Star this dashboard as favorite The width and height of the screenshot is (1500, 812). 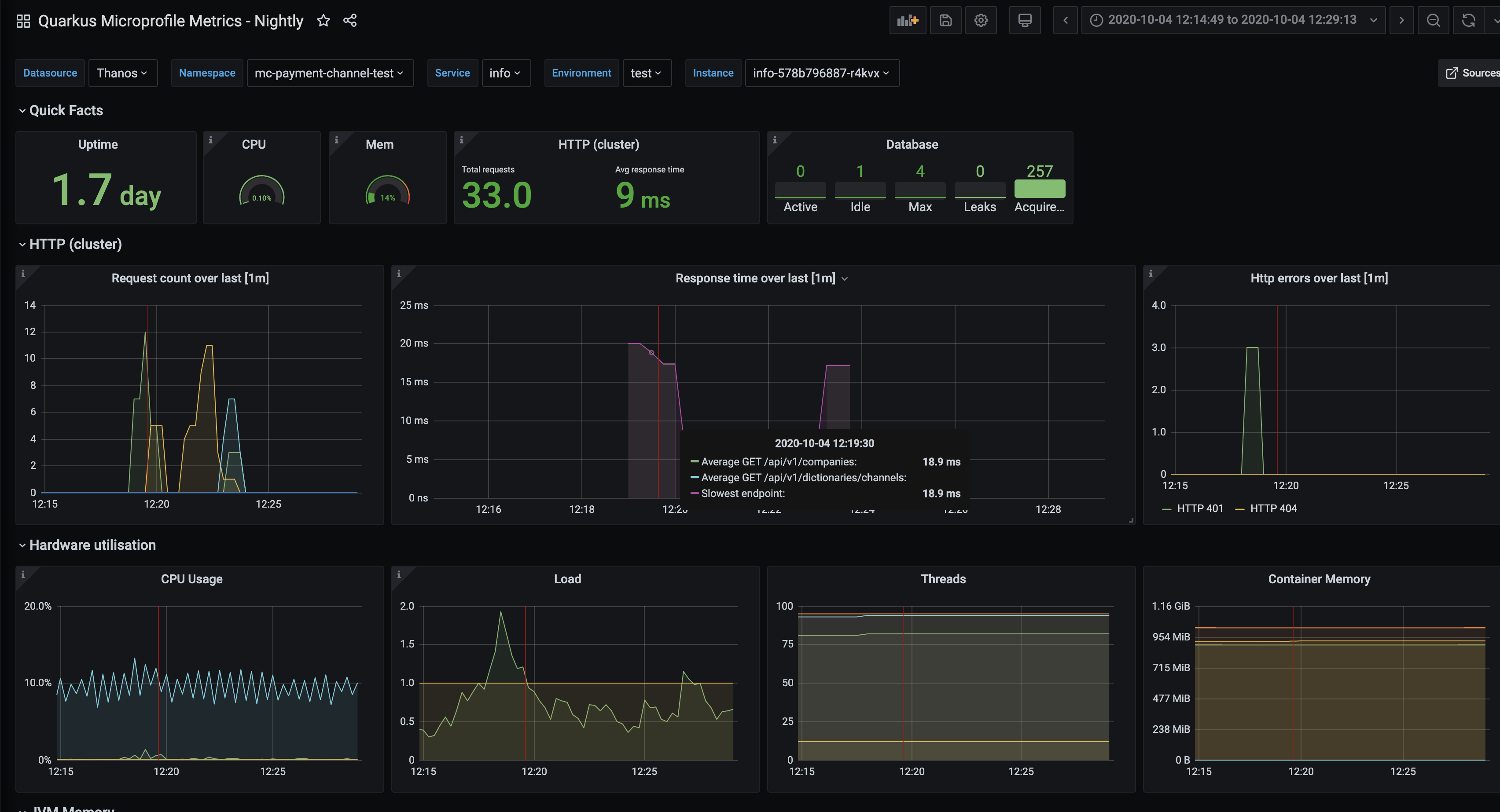[323, 21]
